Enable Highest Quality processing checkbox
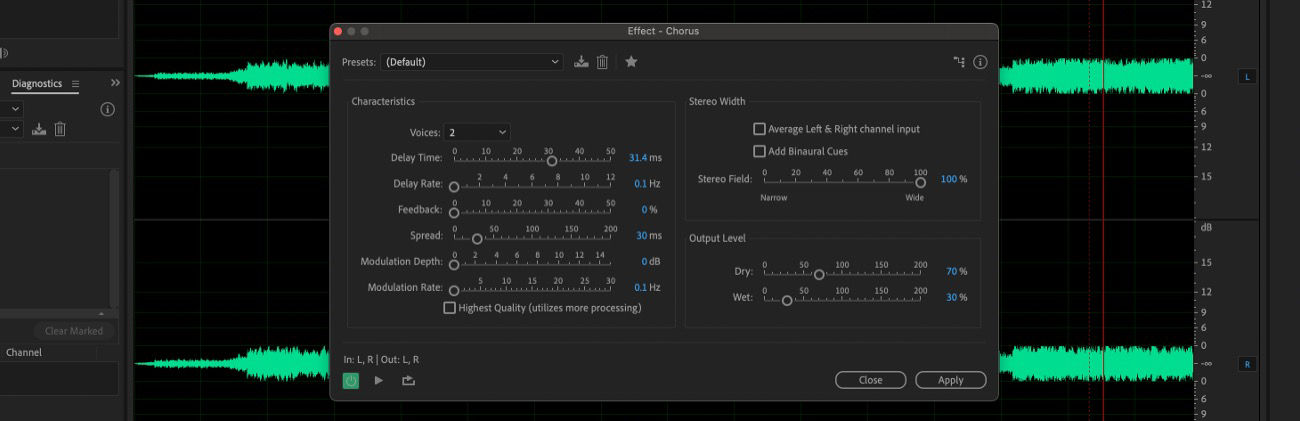 pos(449,308)
